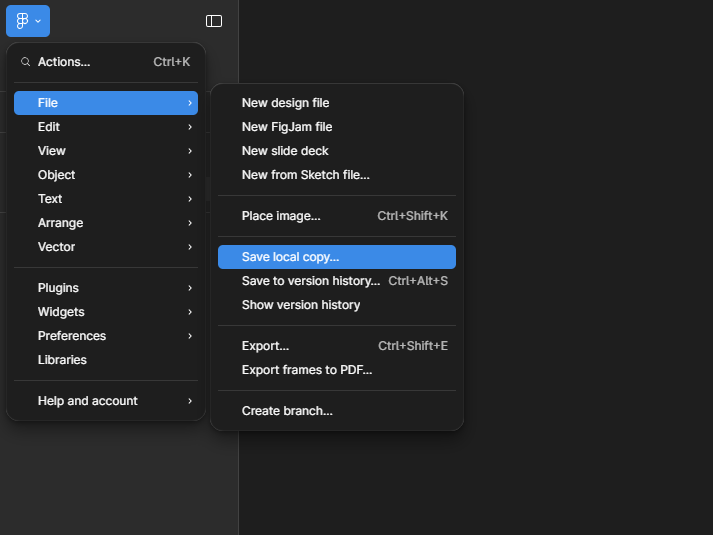
Task: Expand Widgets via its chevron arrow
Action: click(190, 312)
